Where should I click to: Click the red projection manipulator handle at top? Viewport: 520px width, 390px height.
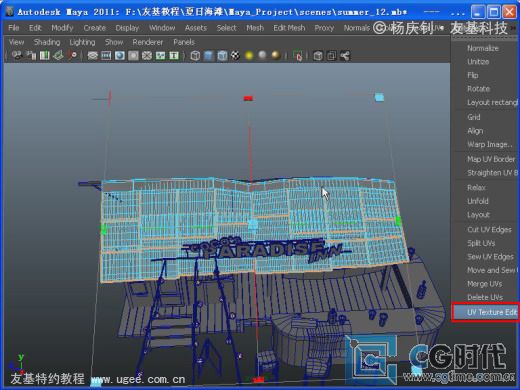tap(248, 98)
